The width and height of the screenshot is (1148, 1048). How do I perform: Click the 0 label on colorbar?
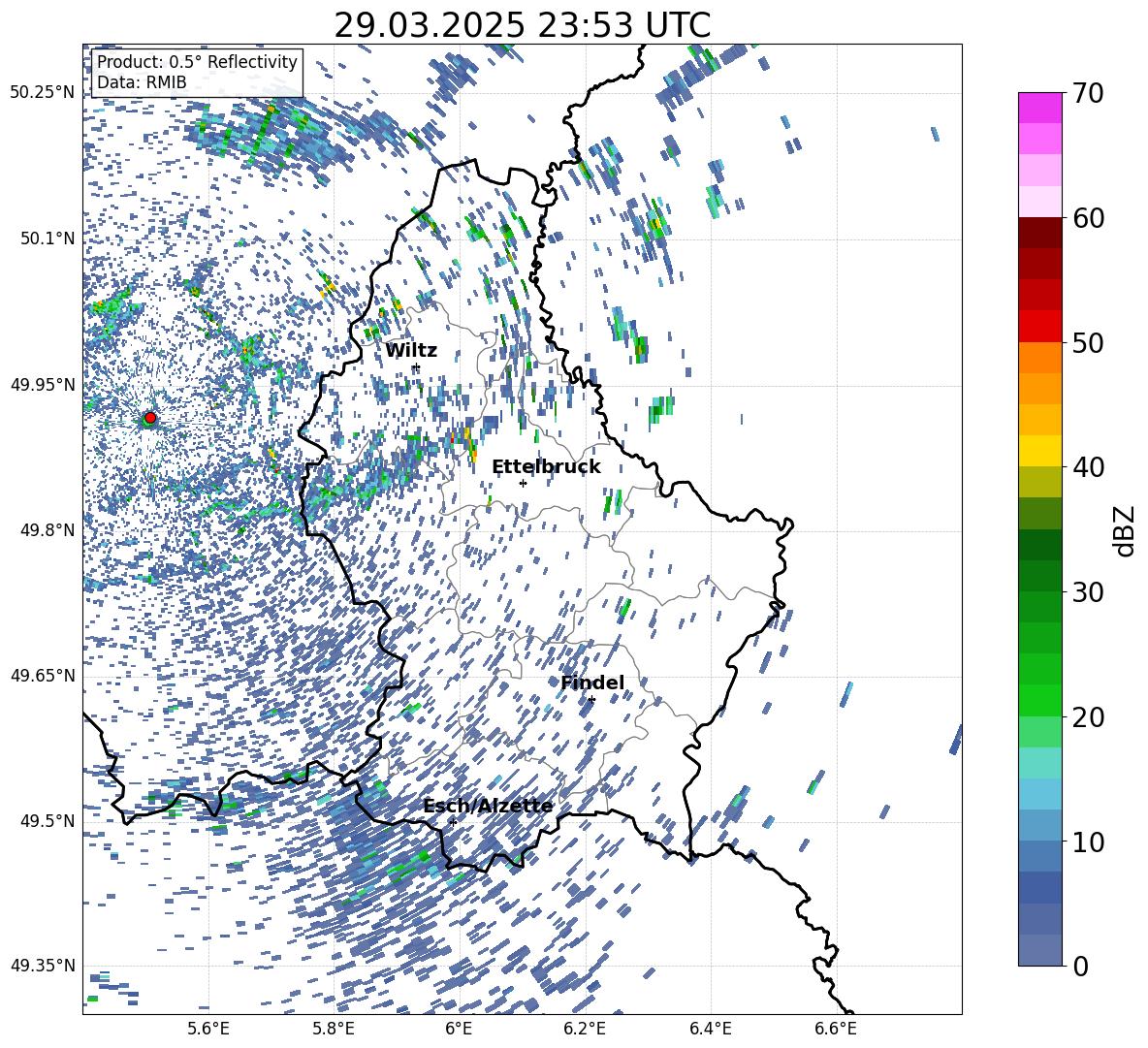pyautogui.click(x=1079, y=966)
